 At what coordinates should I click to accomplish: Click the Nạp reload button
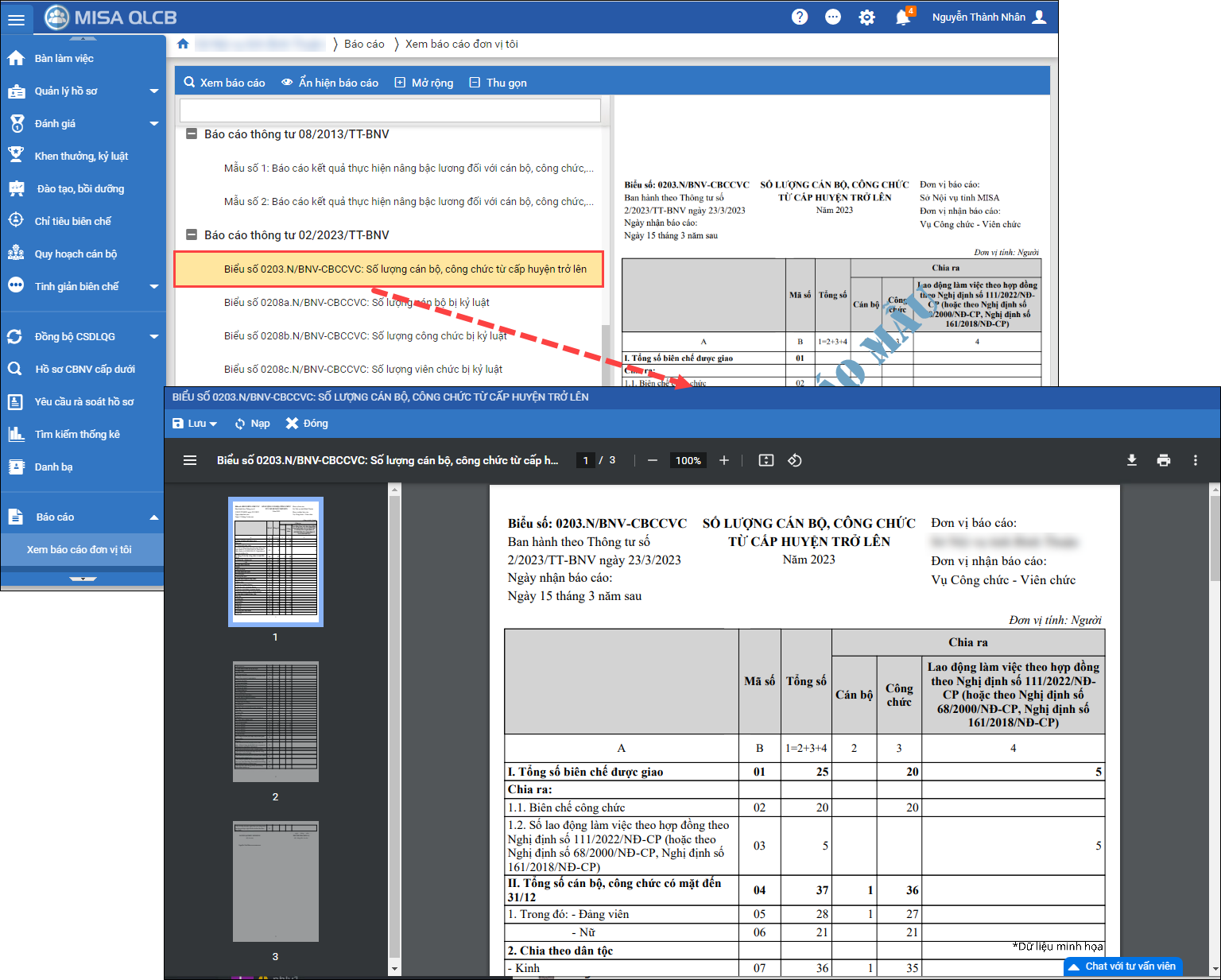pyautogui.click(x=252, y=424)
